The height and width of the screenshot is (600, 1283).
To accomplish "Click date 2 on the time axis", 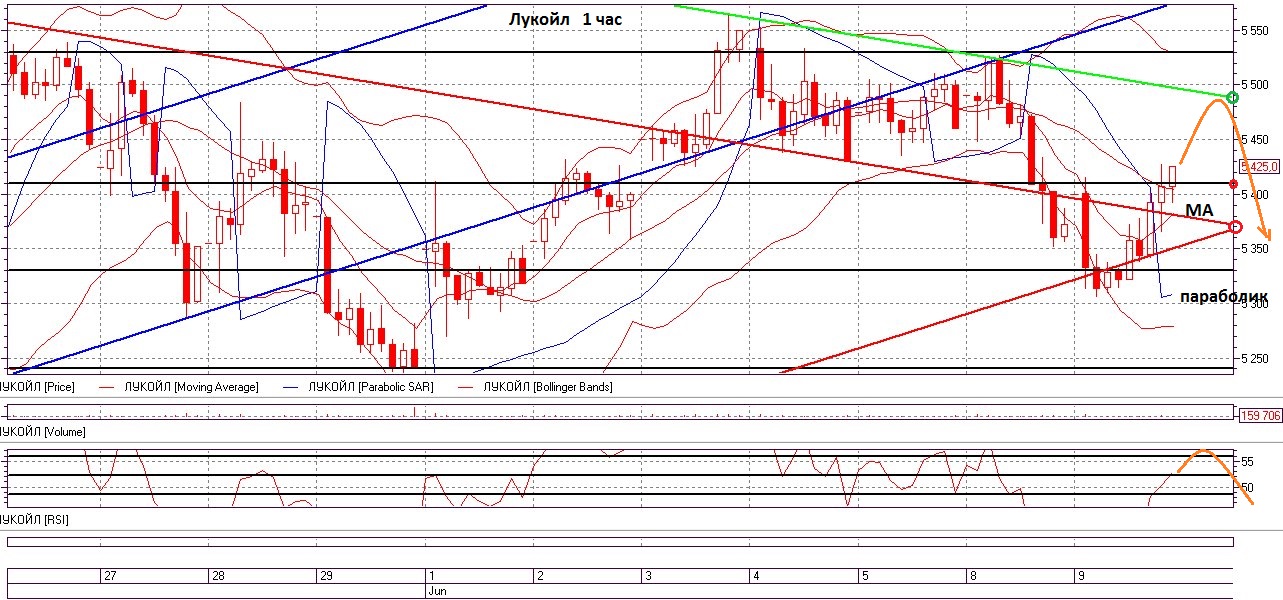I will (x=539, y=576).
